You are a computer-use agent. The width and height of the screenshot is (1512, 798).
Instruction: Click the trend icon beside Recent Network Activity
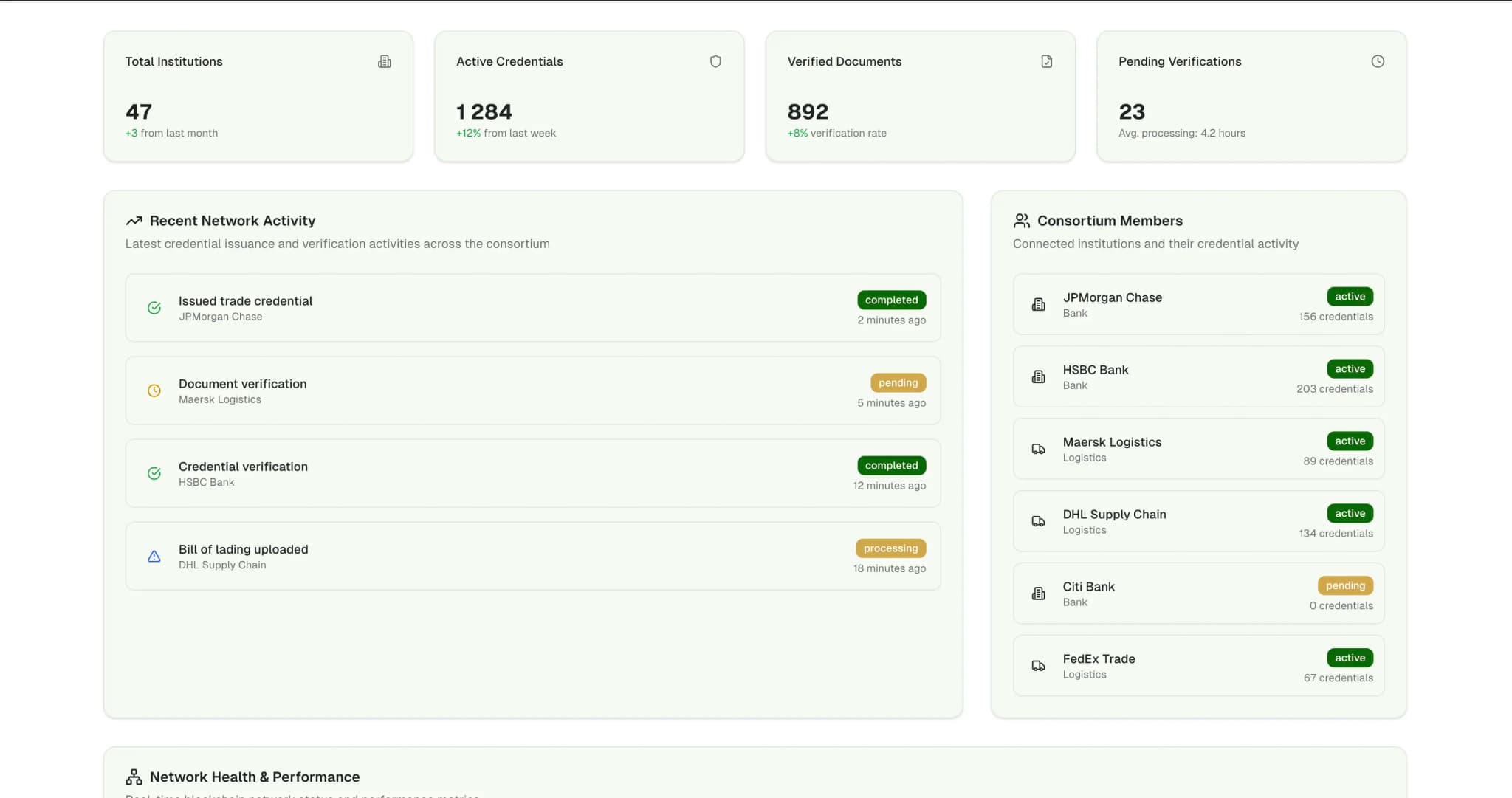(x=134, y=220)
